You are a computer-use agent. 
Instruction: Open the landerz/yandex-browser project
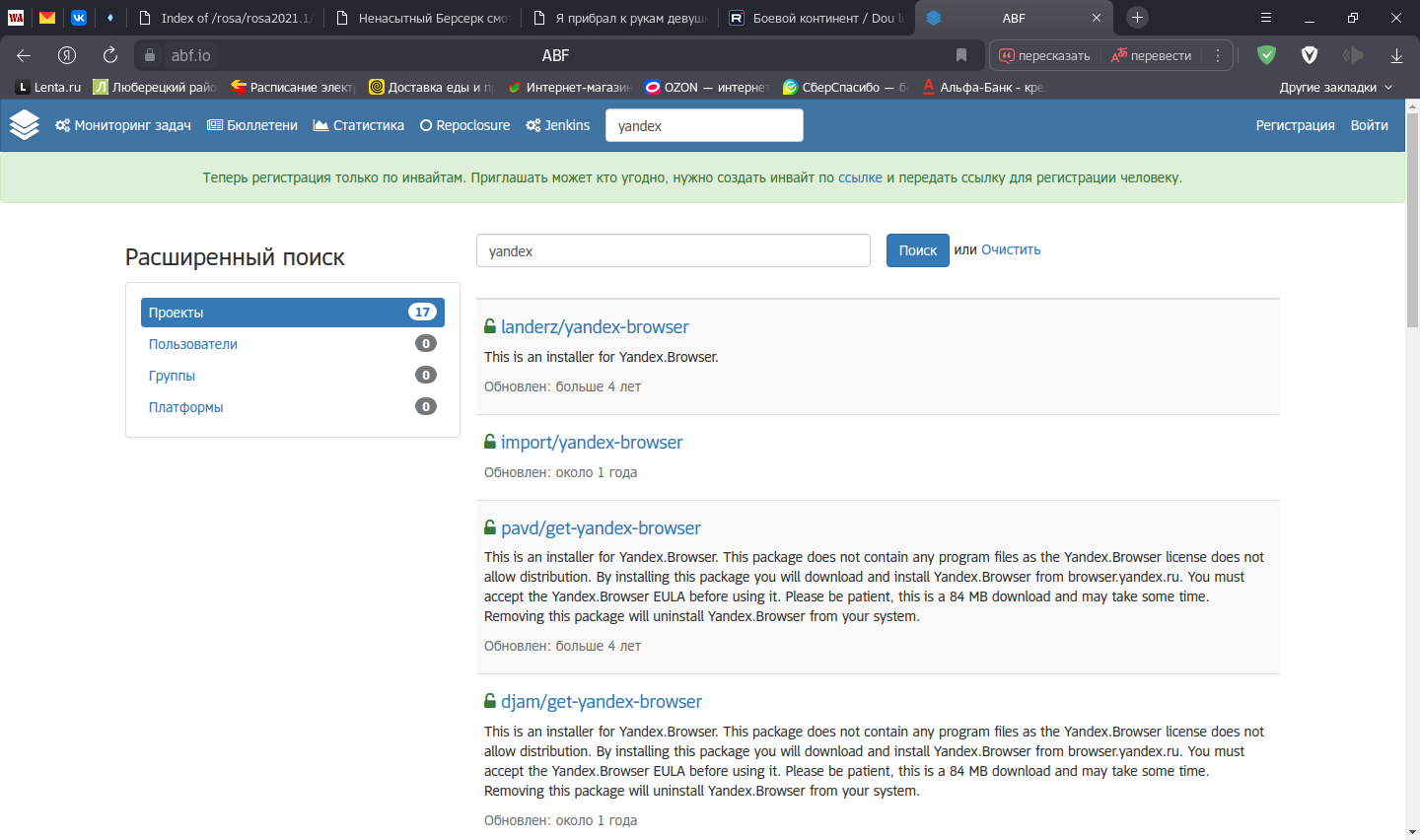[595, 326]
